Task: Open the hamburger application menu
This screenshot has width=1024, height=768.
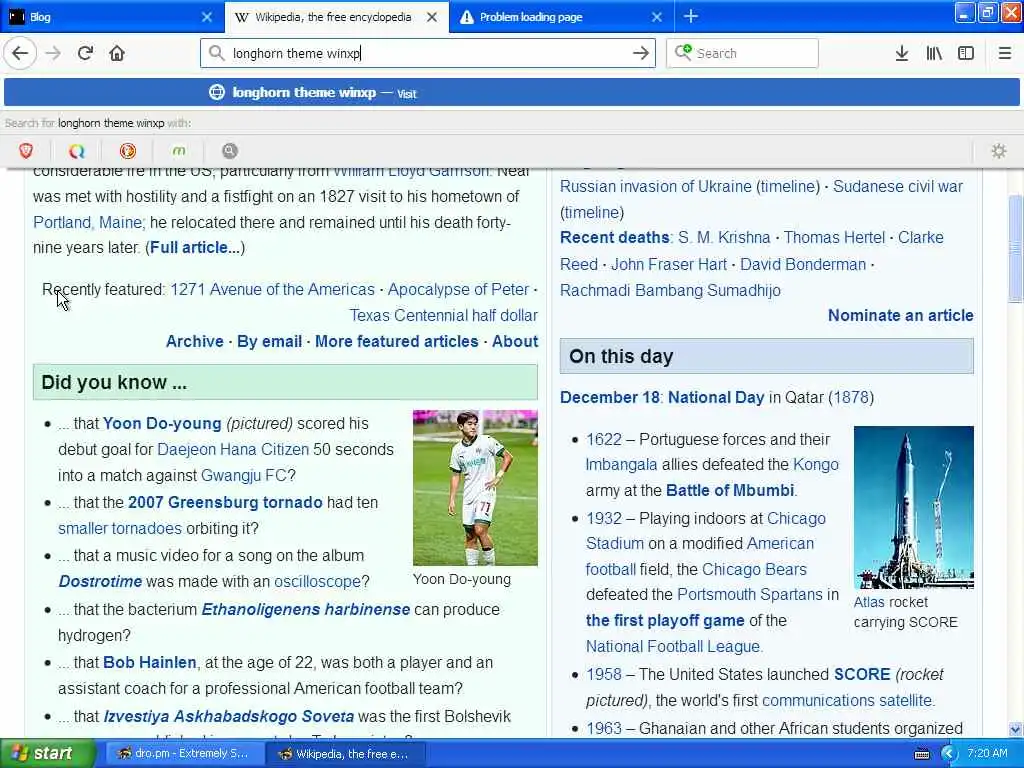Action: pos(1004,53)
